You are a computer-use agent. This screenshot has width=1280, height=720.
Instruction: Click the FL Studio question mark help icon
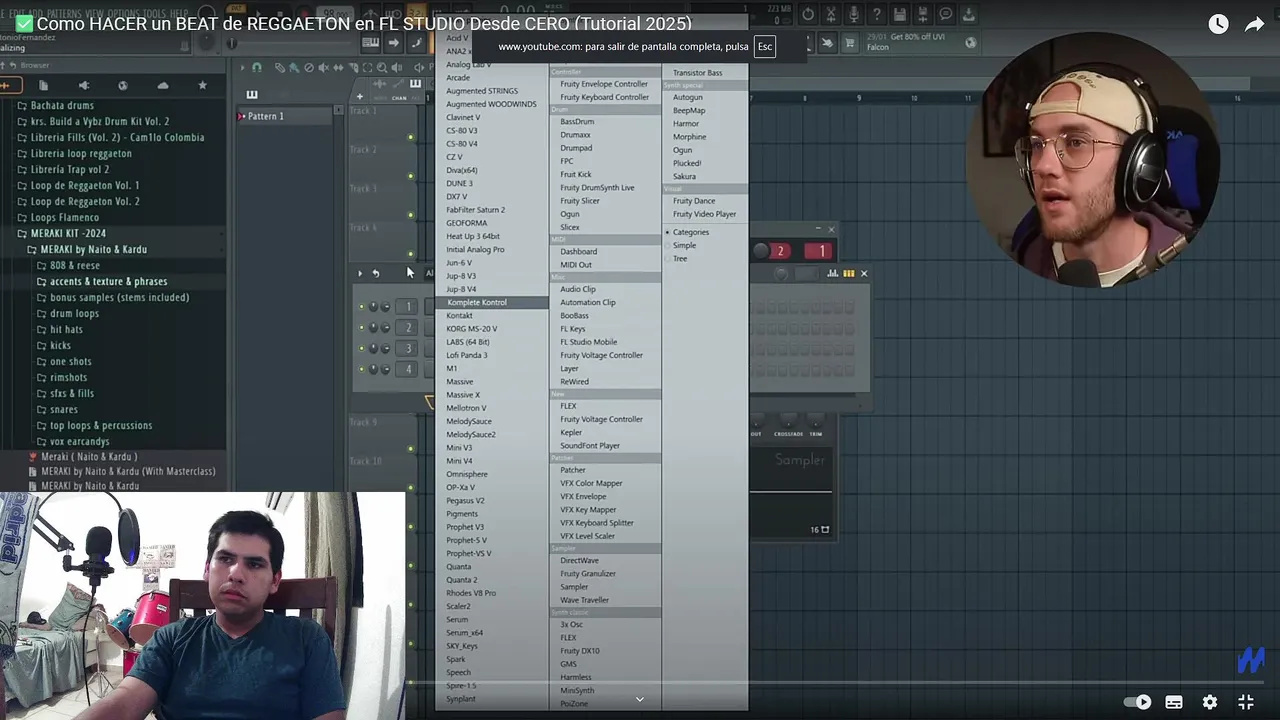(x=876, y=14)
